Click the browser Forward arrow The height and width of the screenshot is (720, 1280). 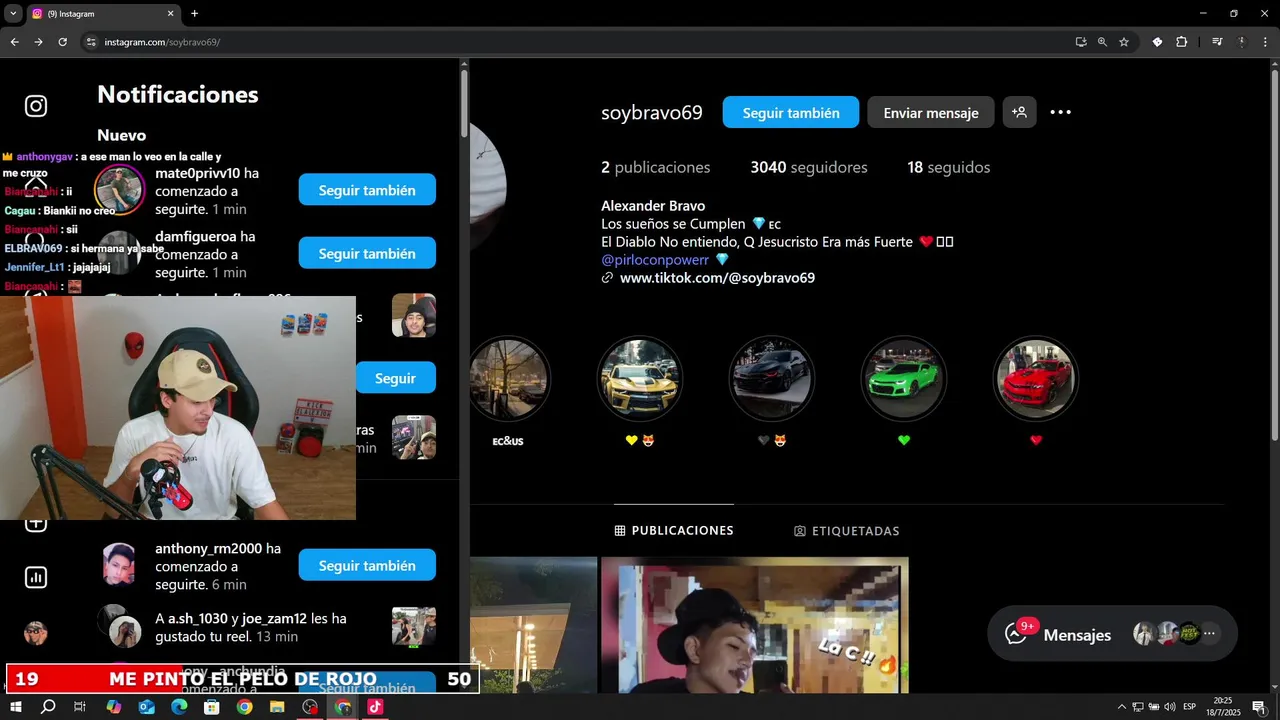[x=38, y=42]
